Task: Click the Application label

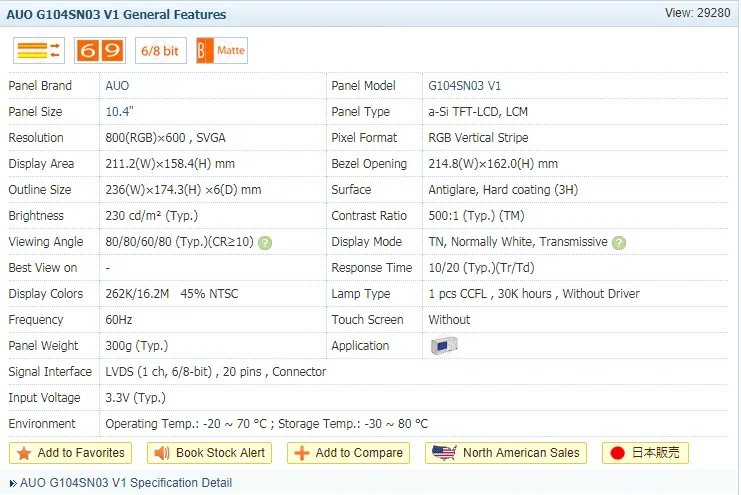Action: [360, 346]
